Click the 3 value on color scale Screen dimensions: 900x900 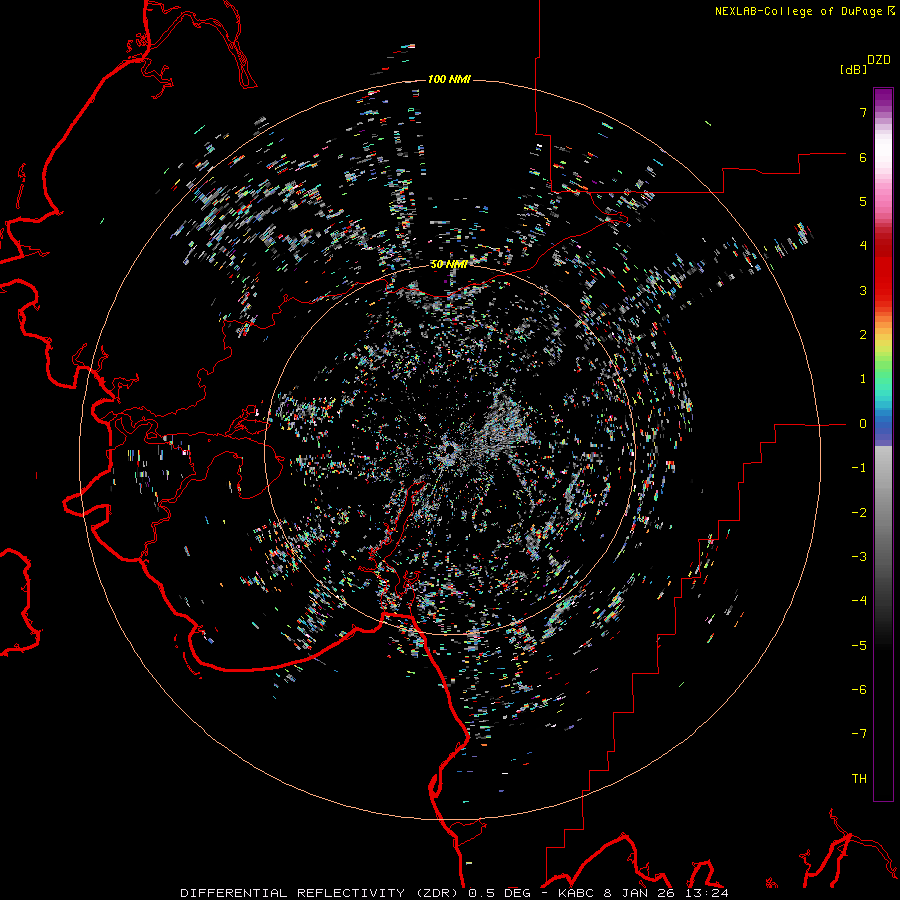pos(863,290)
